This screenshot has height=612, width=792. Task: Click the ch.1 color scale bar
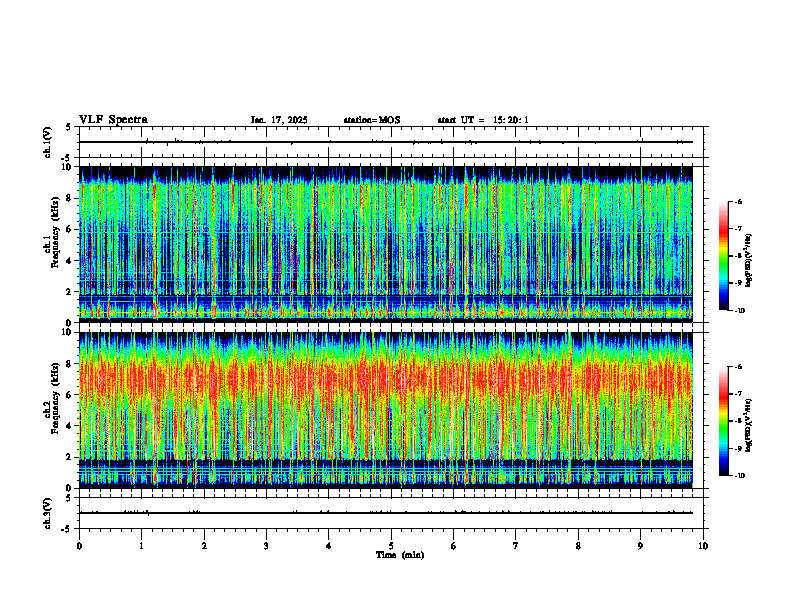[x=723, y=256]
